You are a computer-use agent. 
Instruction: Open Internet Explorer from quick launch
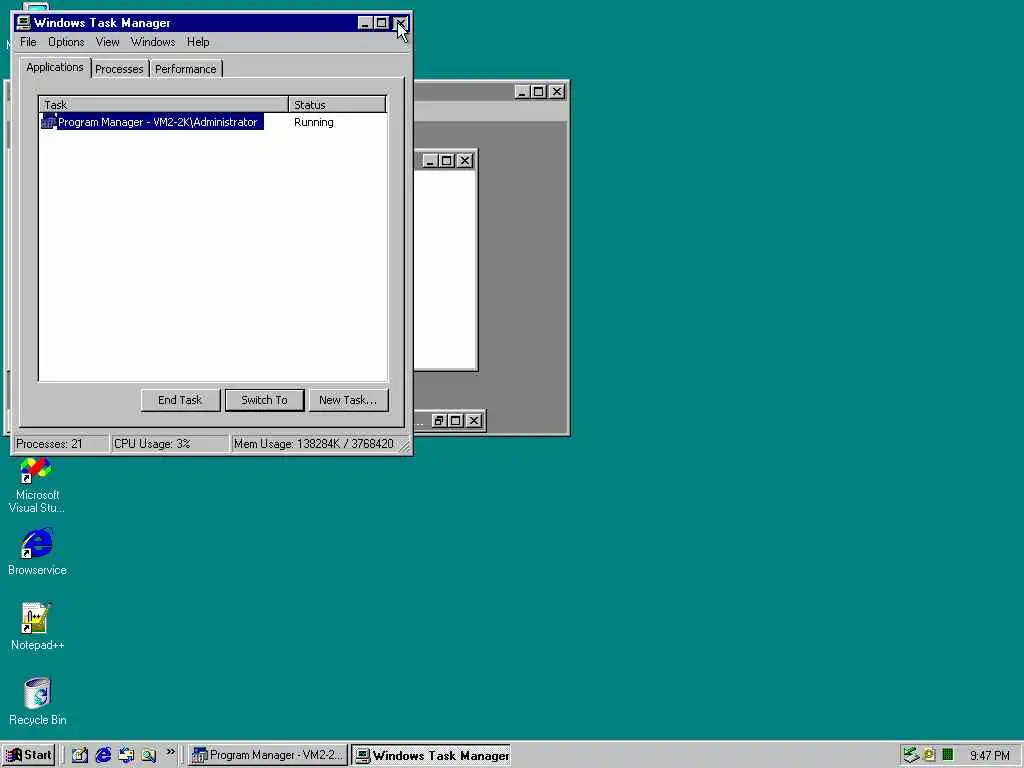coord(103,755)
